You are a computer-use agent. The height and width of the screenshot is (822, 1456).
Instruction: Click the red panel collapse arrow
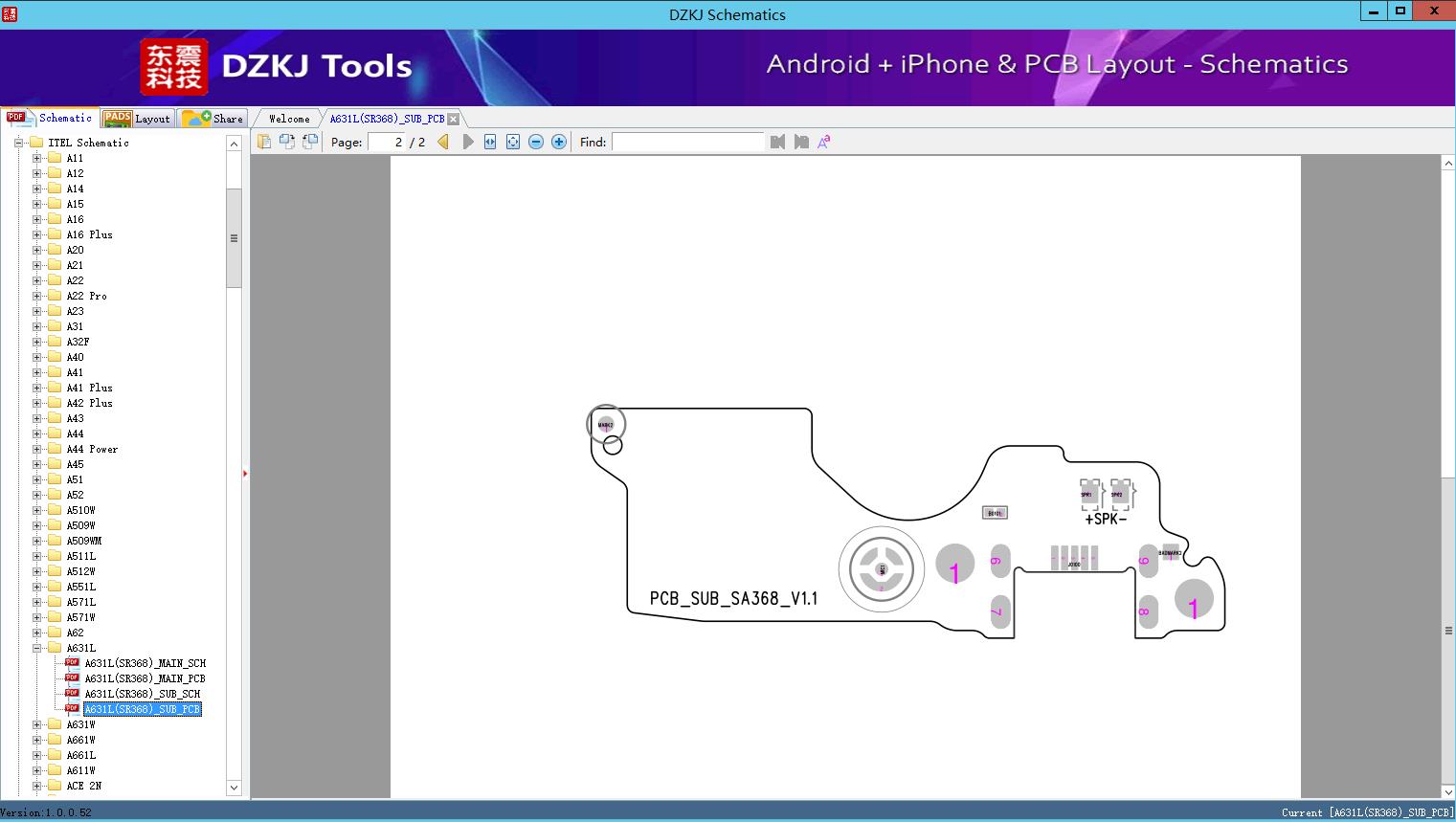pos(245,474)
